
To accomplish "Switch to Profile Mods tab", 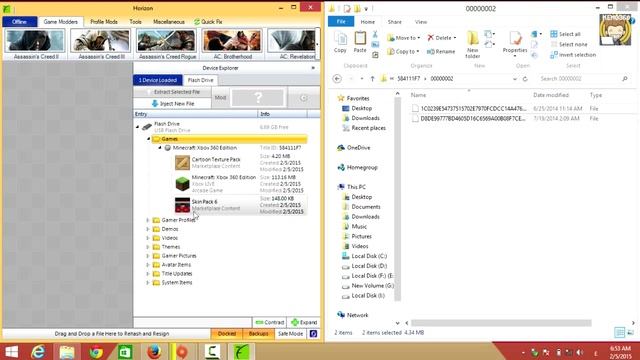I will (x=104, y=22).
